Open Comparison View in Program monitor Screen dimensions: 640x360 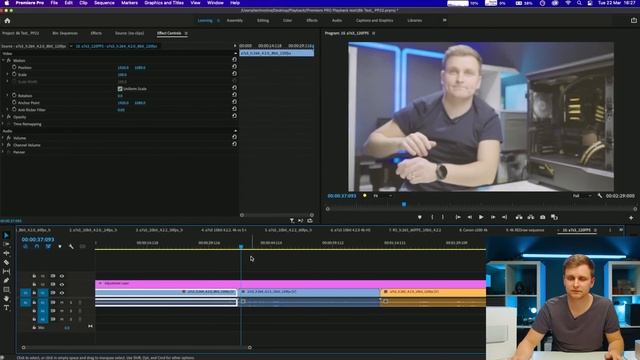[x=554, y=217]
